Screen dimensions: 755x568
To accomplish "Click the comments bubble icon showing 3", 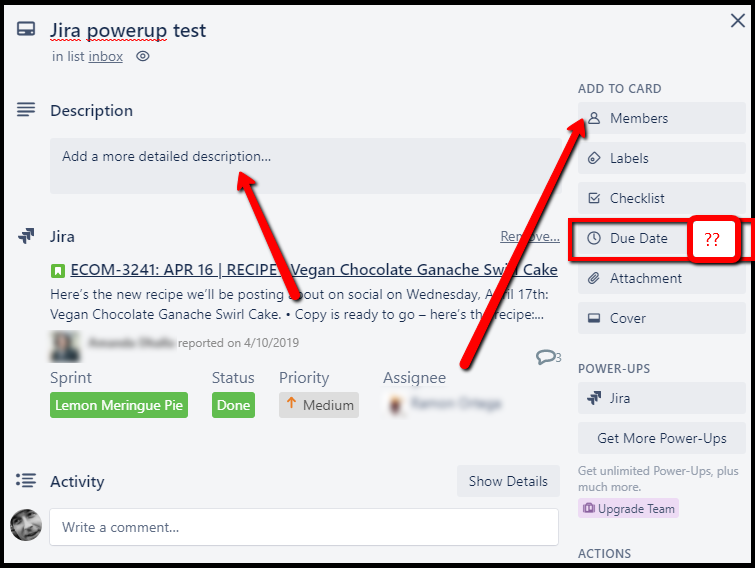I will [x=548, y=357].
